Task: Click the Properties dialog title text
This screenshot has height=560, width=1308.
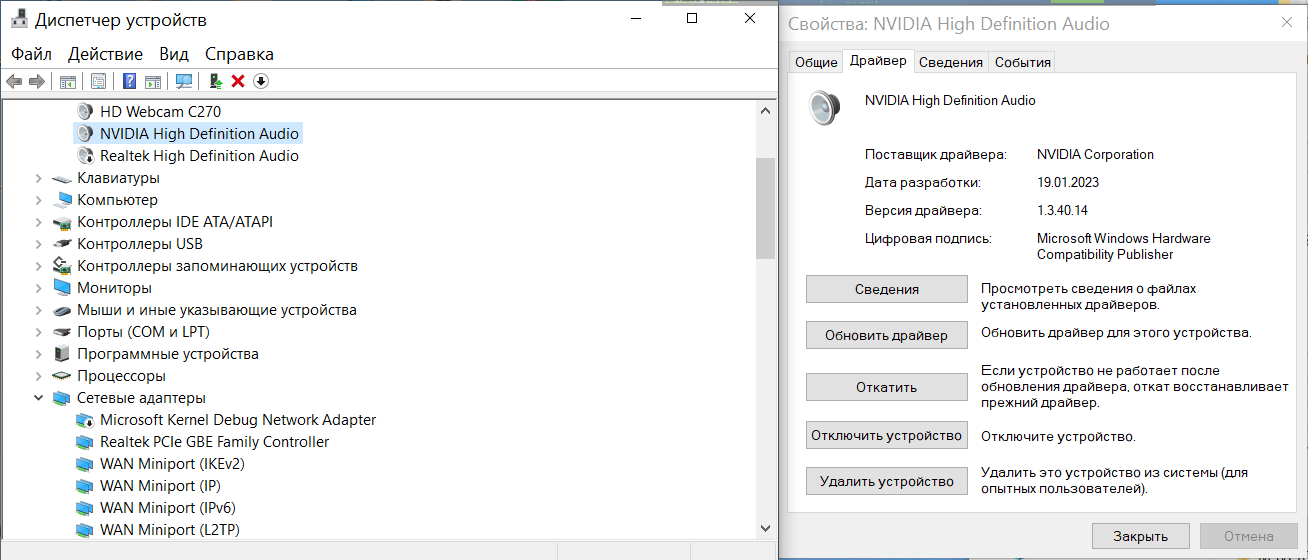Action: coord(949,24)
